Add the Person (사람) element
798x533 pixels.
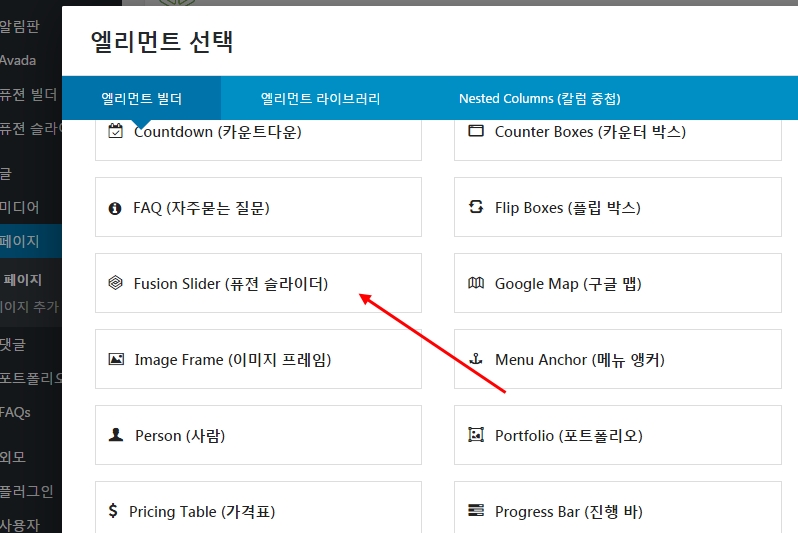click(x=258, y=435)
